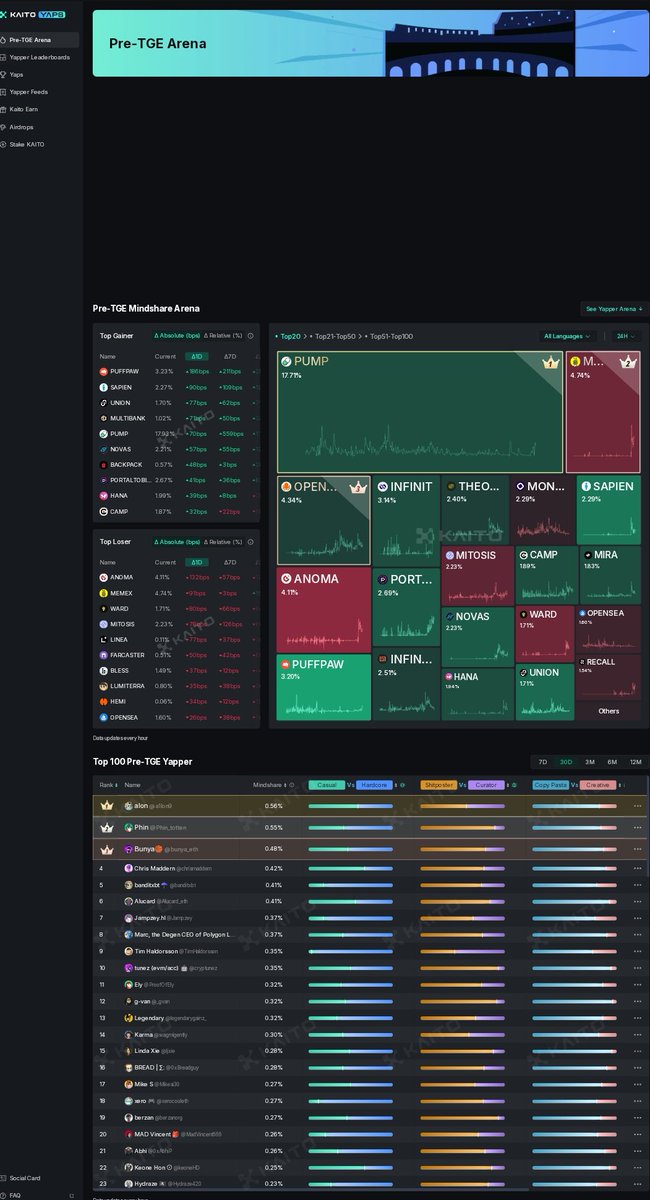
Task: Select the 30D yapper timeframe
Action: tap(566, 762)
